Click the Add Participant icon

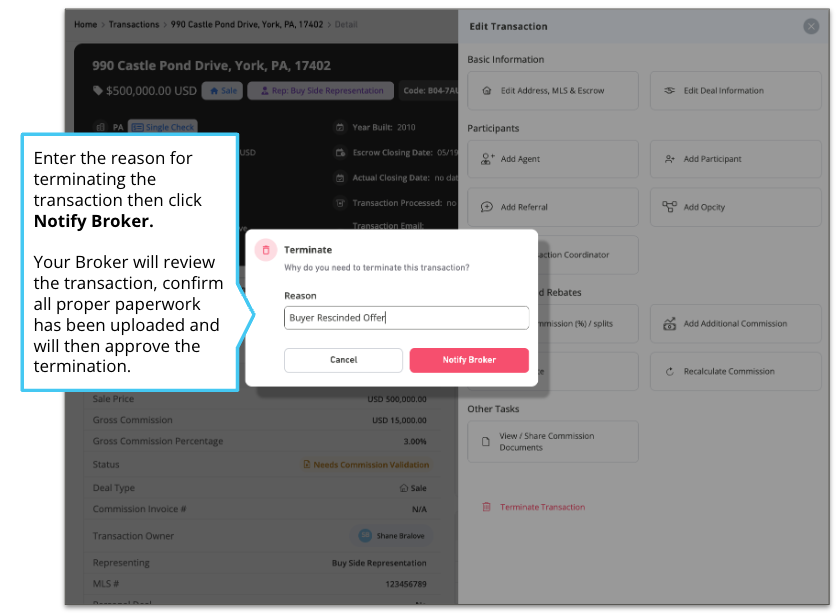pyautogui.click(x=669, y=159)
